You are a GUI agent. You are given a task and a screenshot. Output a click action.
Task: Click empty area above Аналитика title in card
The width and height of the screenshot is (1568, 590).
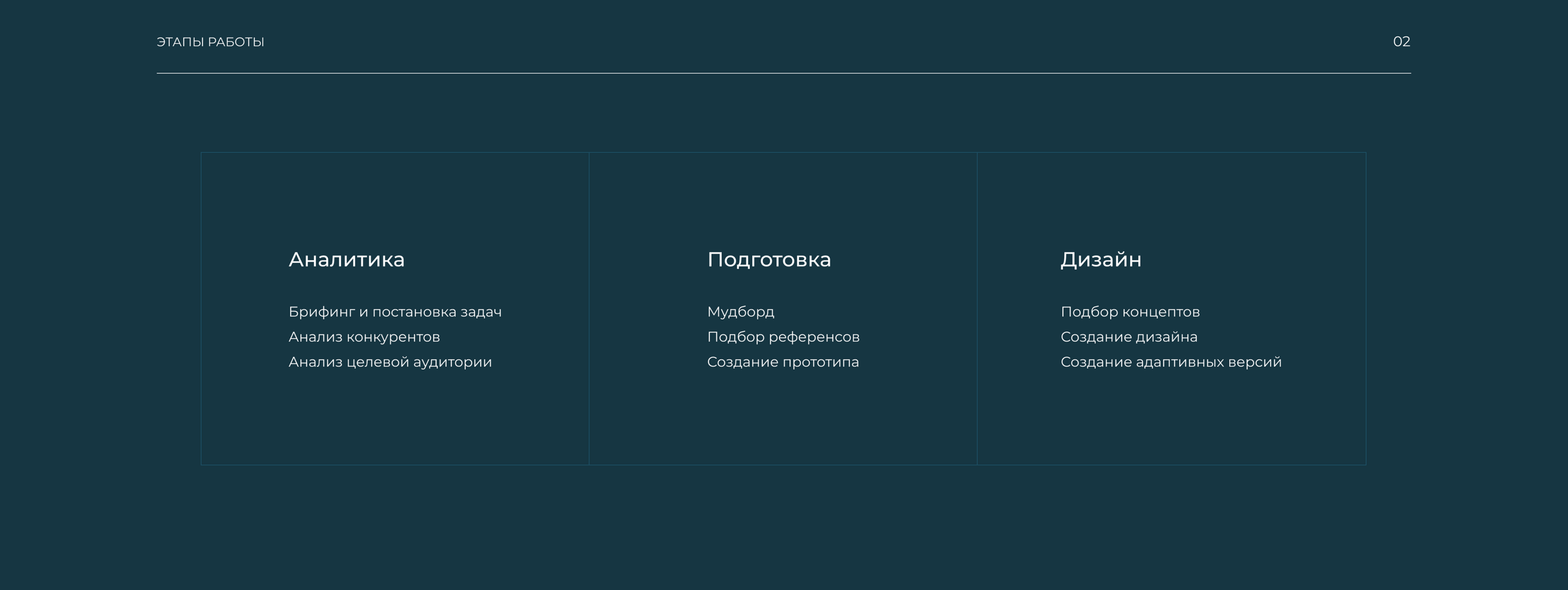(x=395, y=201)
